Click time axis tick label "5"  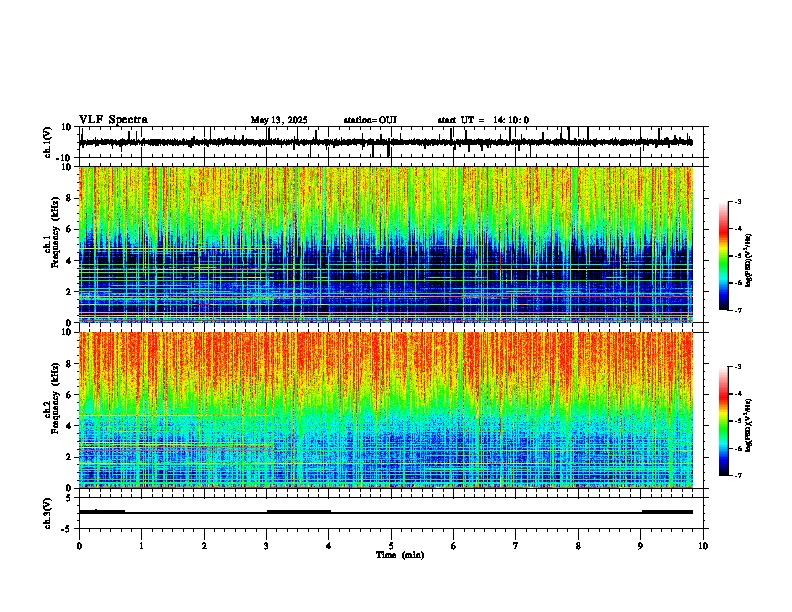point(391,546)
